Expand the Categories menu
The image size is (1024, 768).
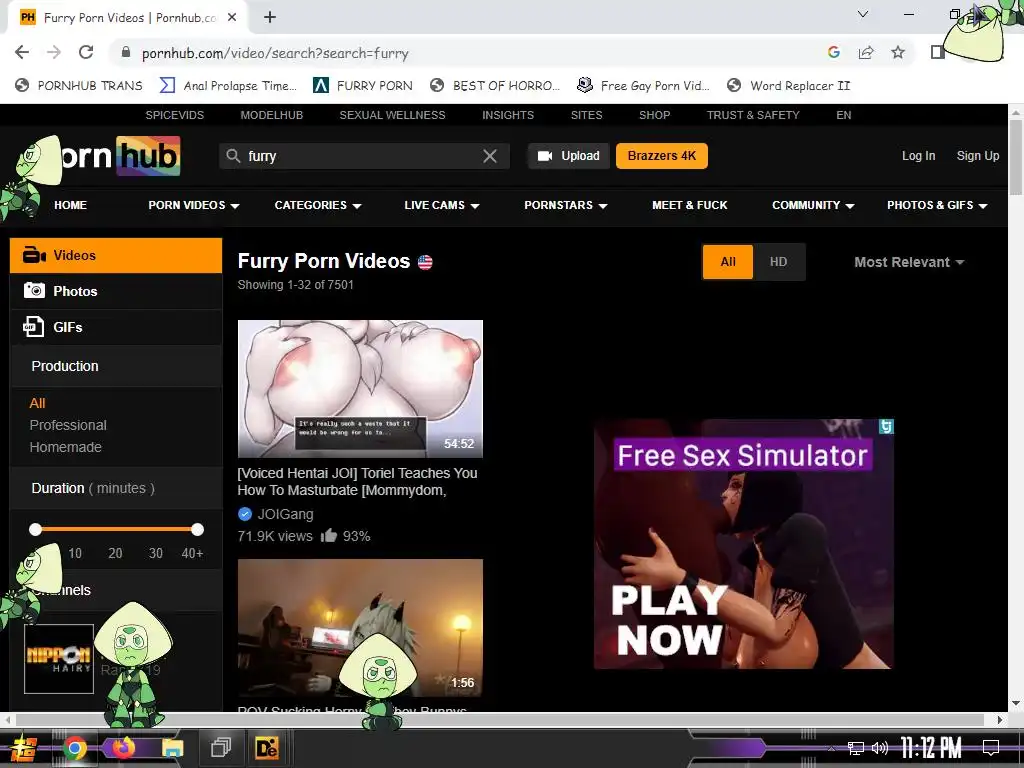pos(318,205)
